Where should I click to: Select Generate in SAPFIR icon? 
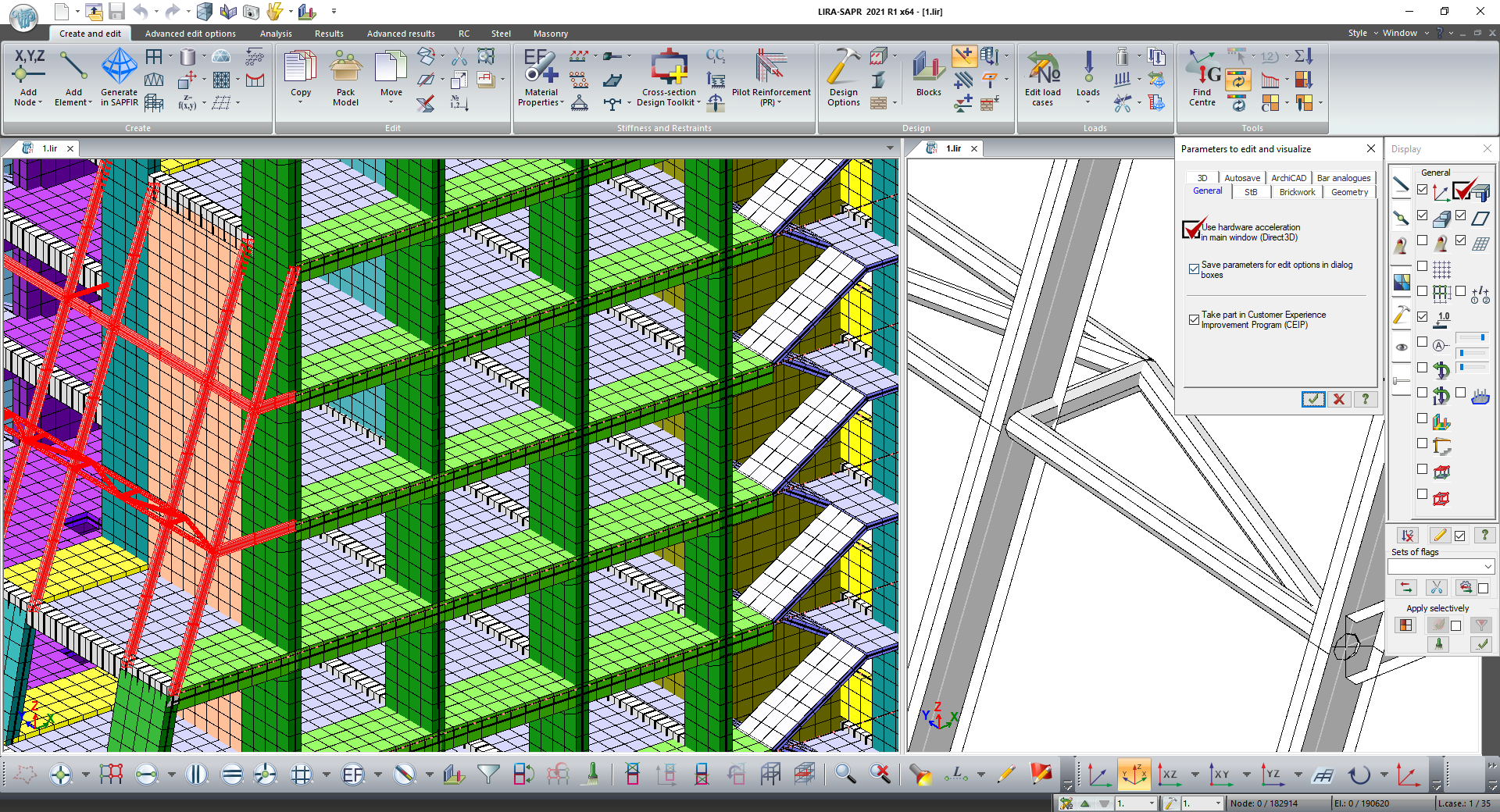coord(119,77)
